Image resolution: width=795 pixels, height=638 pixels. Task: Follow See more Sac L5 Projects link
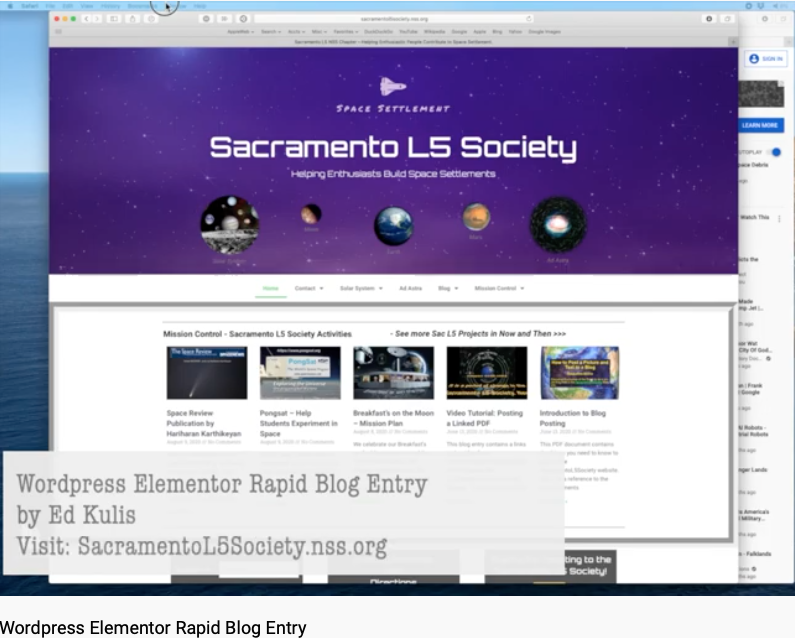tap(478, 334)
